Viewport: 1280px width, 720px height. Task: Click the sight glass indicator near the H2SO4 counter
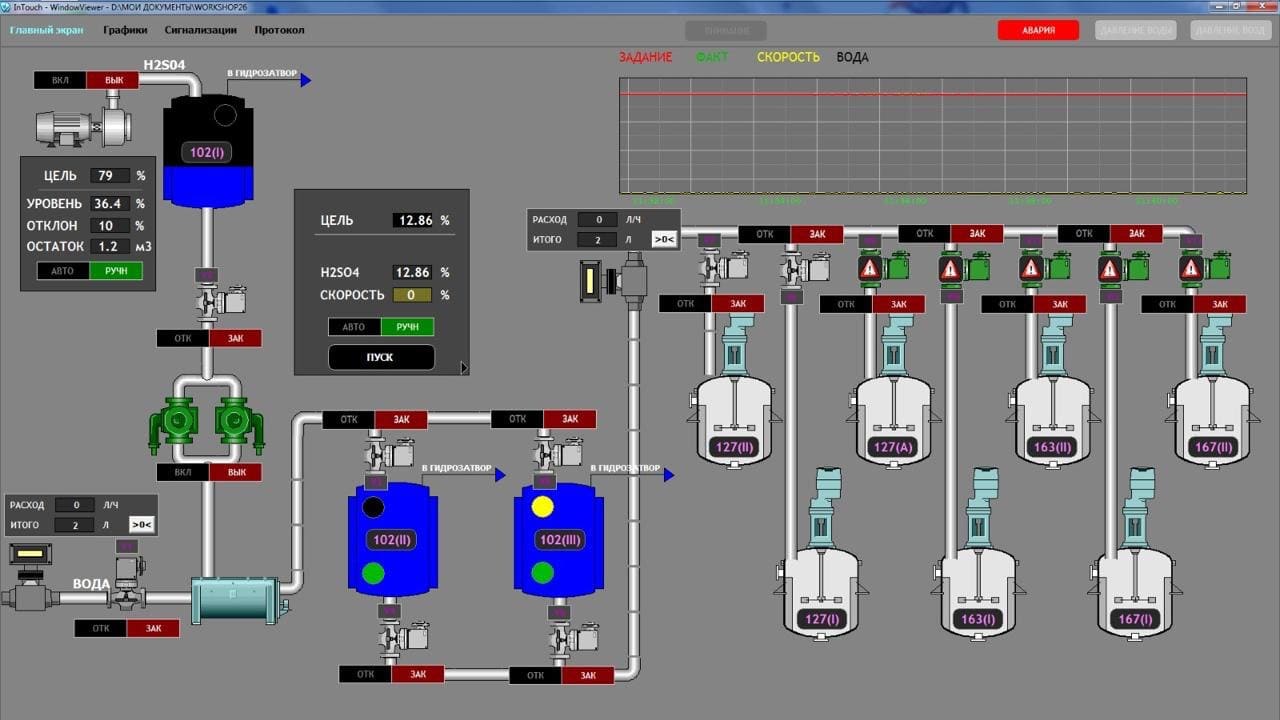pos(592,280)
